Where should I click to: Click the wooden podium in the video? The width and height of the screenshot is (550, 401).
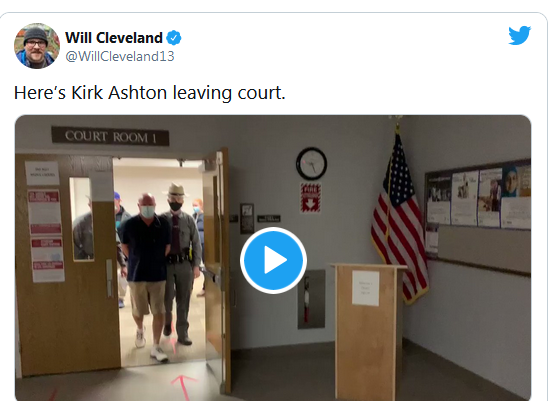pos(367,331)
